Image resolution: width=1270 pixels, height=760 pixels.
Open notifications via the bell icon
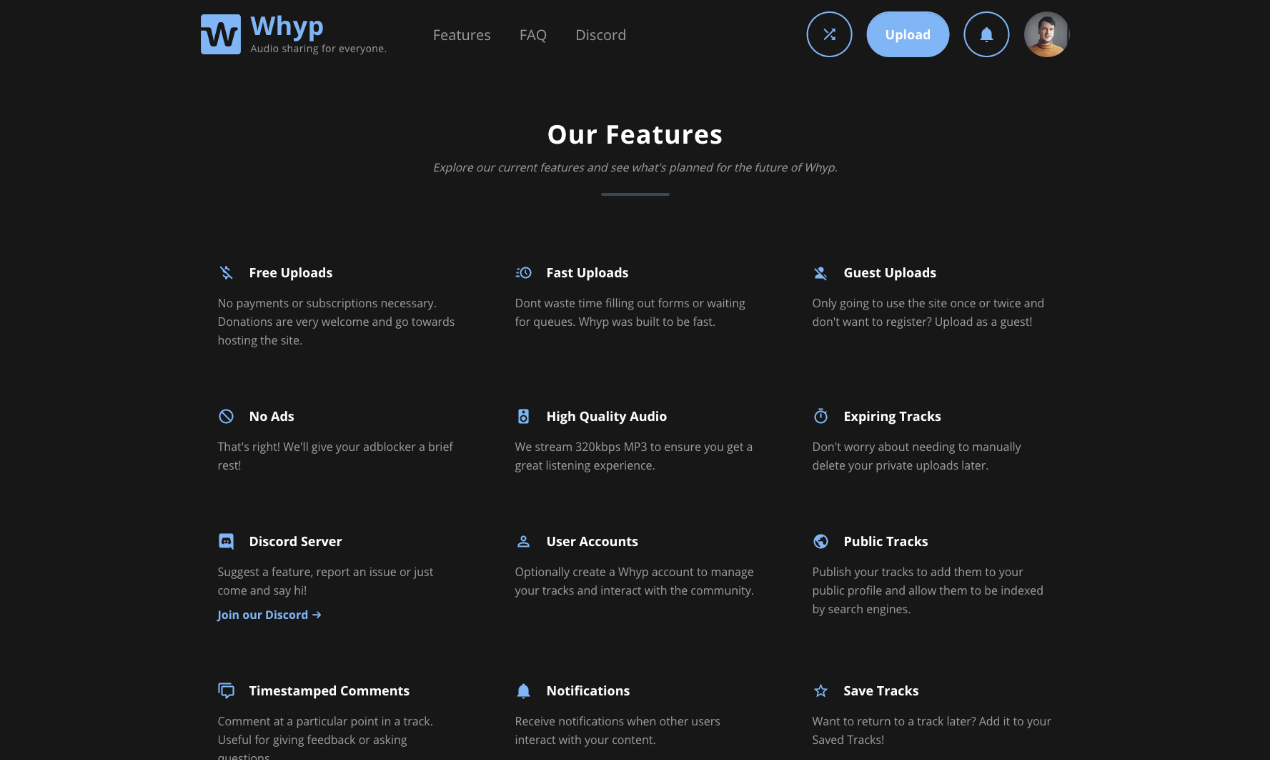986,34
